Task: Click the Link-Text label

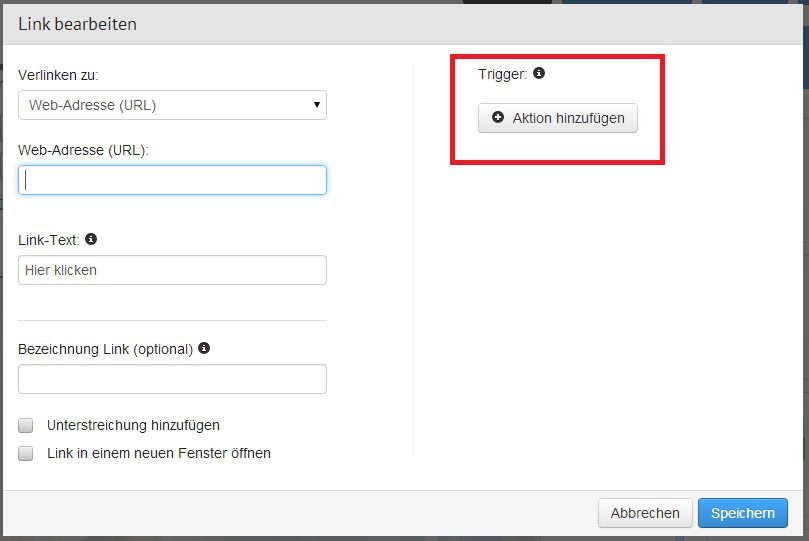Action: [48, 241]
